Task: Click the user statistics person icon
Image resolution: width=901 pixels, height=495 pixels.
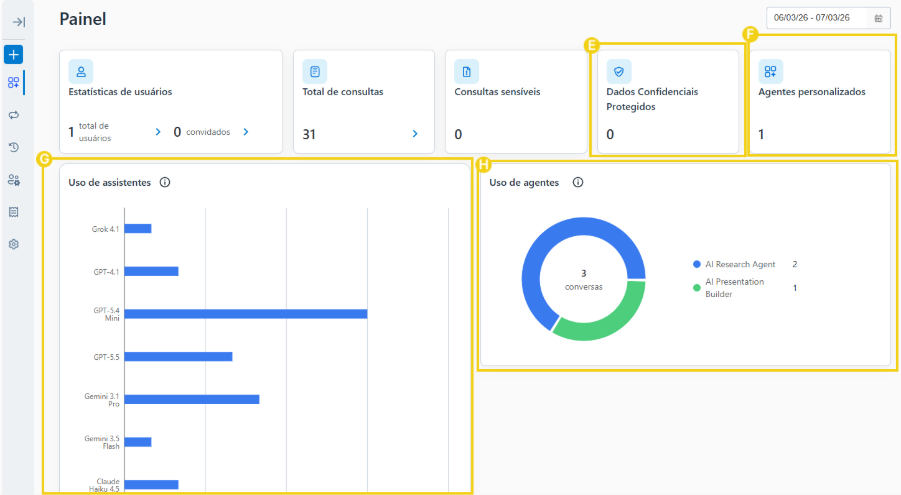Action: point(81,72)
